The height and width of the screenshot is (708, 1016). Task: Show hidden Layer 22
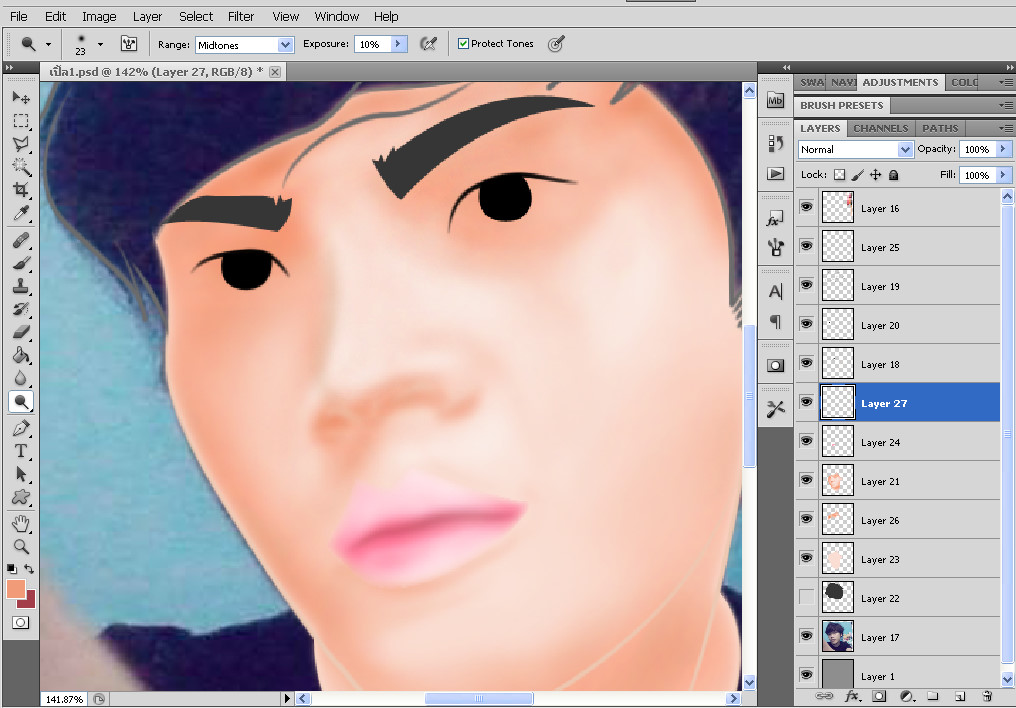pyautogui.click(x=806, y=597)
